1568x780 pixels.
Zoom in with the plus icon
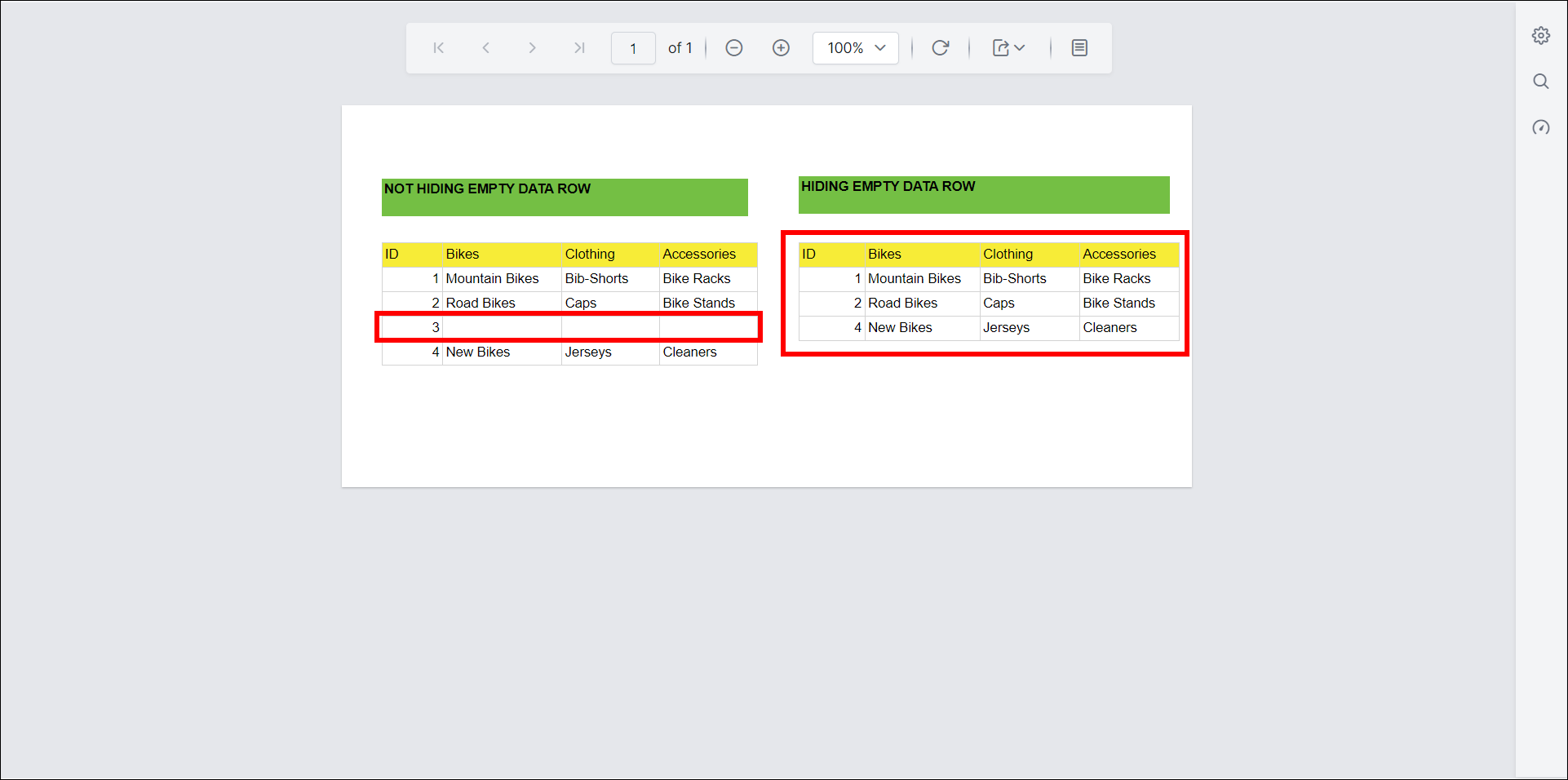(781, 48)
